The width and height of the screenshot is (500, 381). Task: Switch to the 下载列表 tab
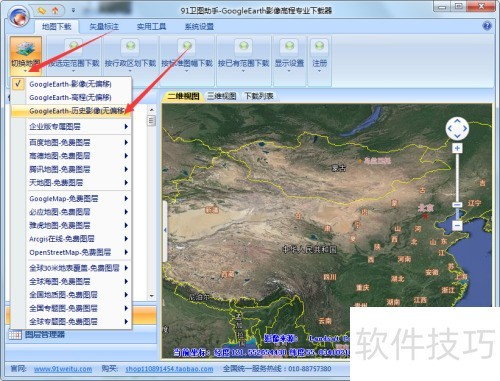259,96
